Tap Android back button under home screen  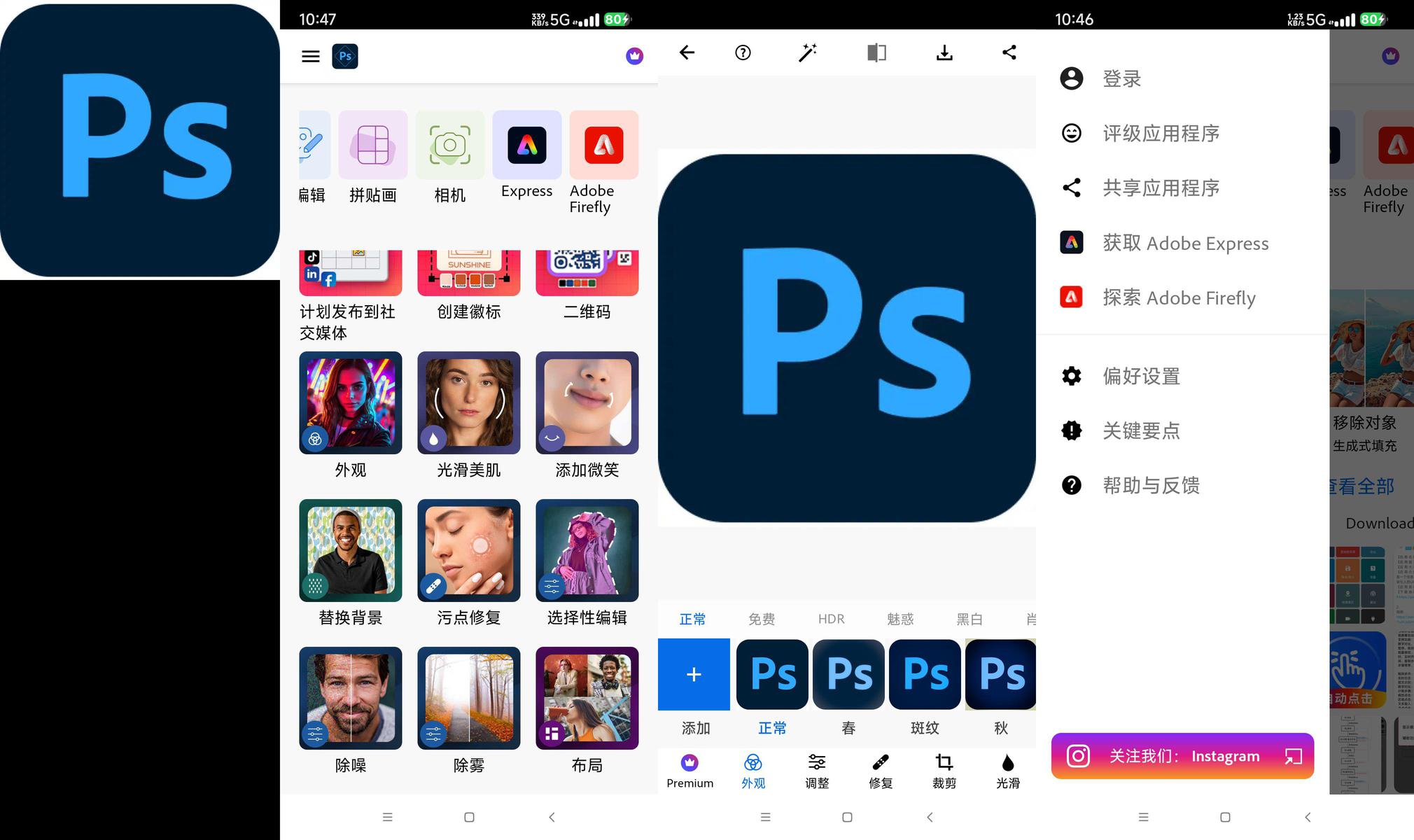pyautogui.click(x=552, y=817)
